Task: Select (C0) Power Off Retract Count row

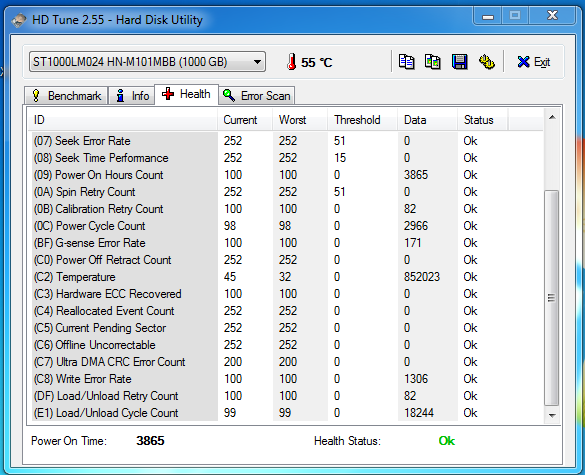Action: click(286, 260)
